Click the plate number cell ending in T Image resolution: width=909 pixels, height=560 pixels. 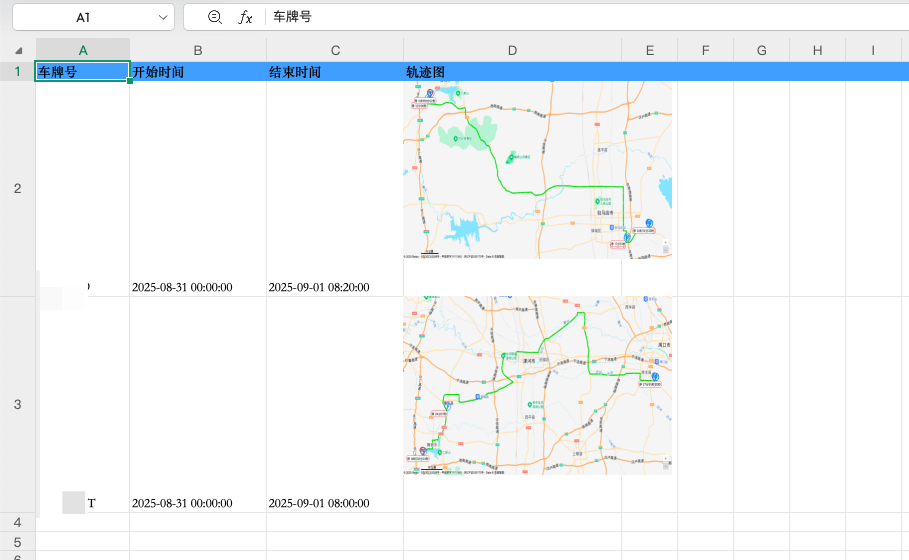pos(82,405)
